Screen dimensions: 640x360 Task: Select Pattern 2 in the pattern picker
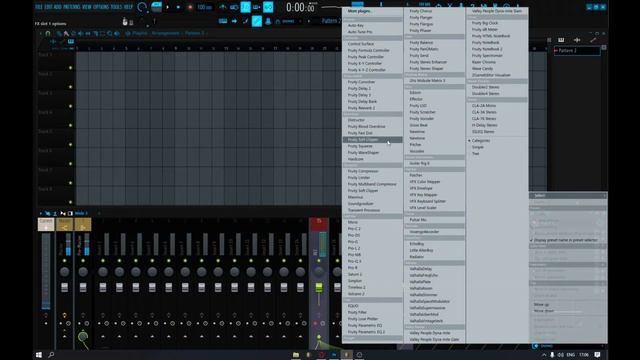[x=577, y=51]
